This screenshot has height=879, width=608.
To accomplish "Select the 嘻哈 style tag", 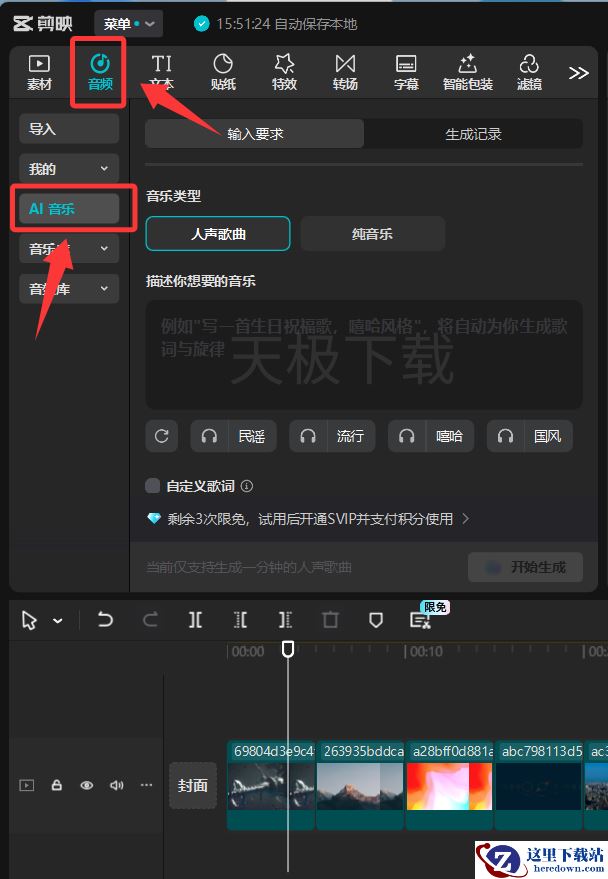I will click(449, 436).
